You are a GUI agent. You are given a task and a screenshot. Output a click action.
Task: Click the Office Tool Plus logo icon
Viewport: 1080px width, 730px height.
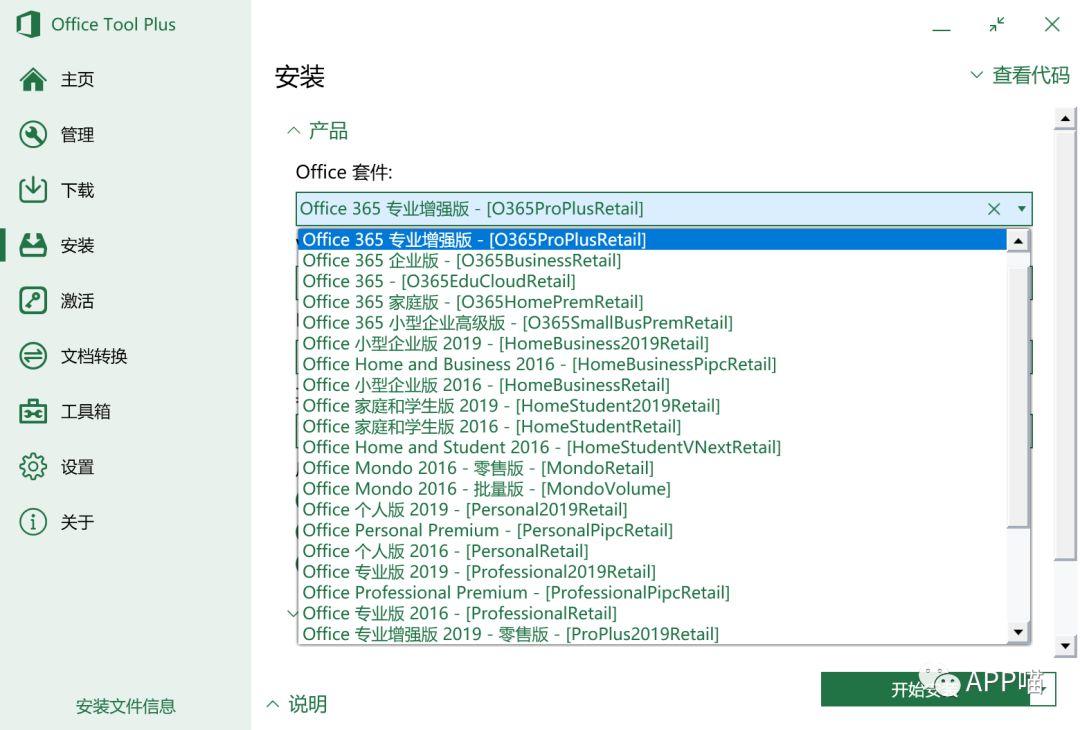pyautogui.click(x=28, y=24)
